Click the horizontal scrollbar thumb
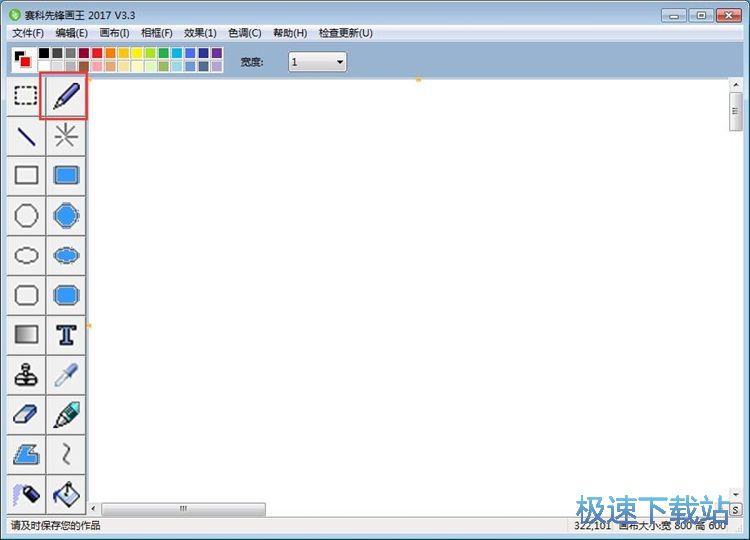The image size is (750, 540). click(183, 509)
